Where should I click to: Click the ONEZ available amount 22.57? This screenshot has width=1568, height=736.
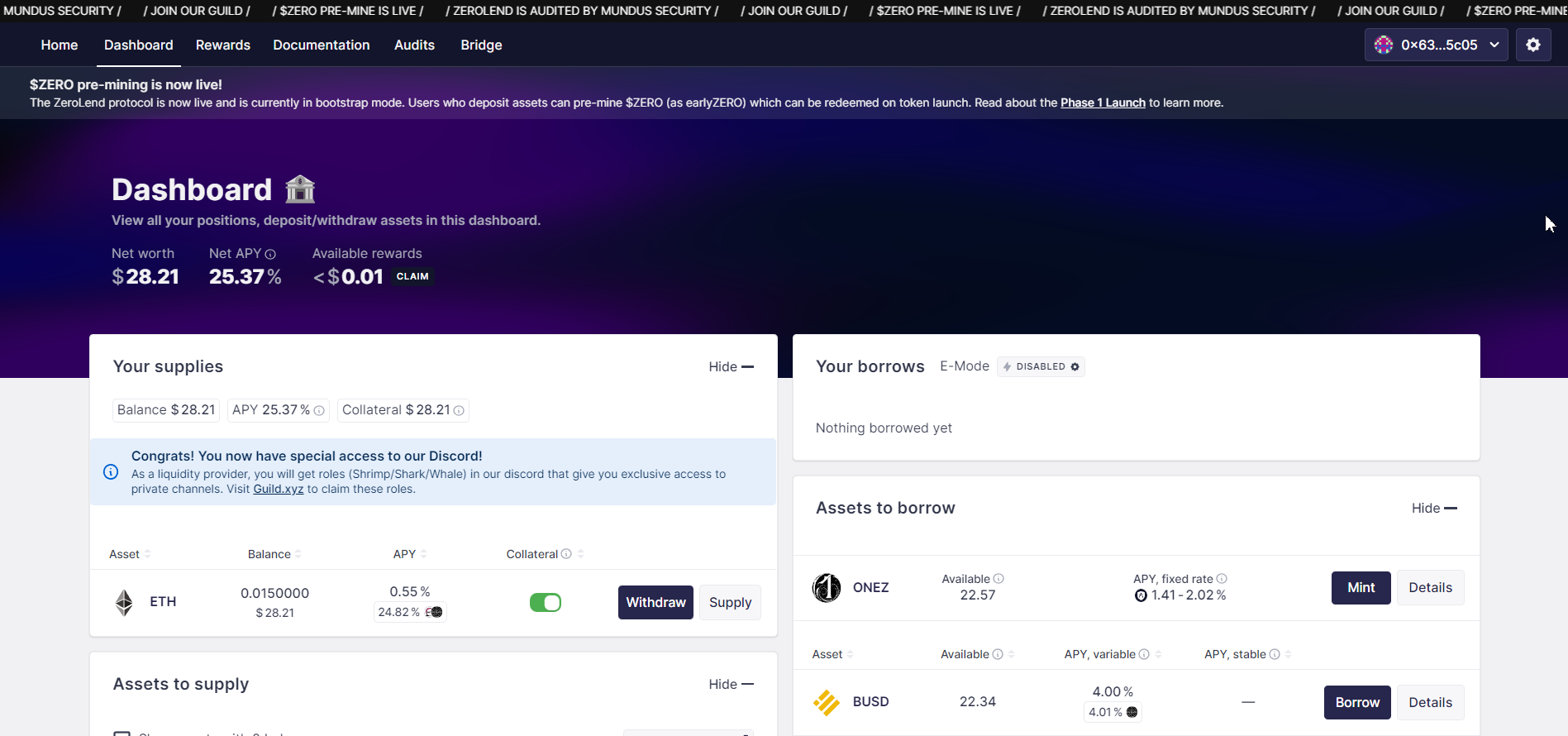(978, 595)
